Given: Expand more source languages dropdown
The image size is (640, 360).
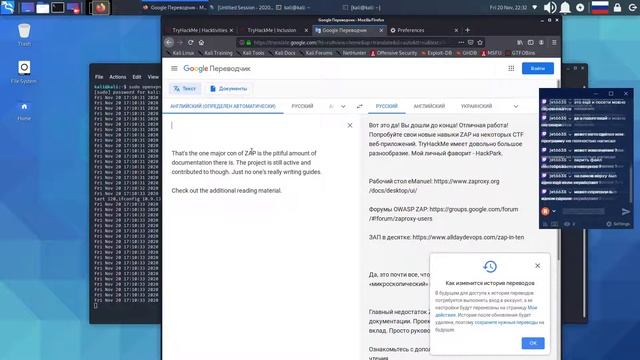Looking at the screenshot, I should [343, 106].
